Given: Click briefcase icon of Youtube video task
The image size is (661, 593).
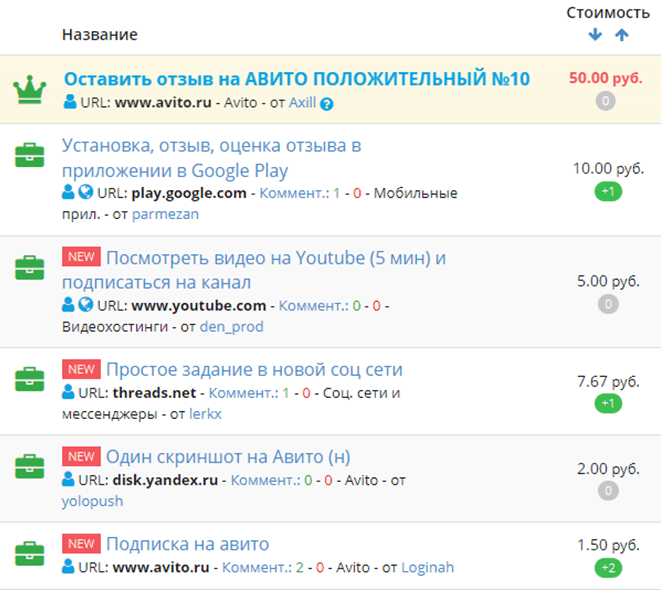Looking at the screenshot, I should (x=30, y=268).
